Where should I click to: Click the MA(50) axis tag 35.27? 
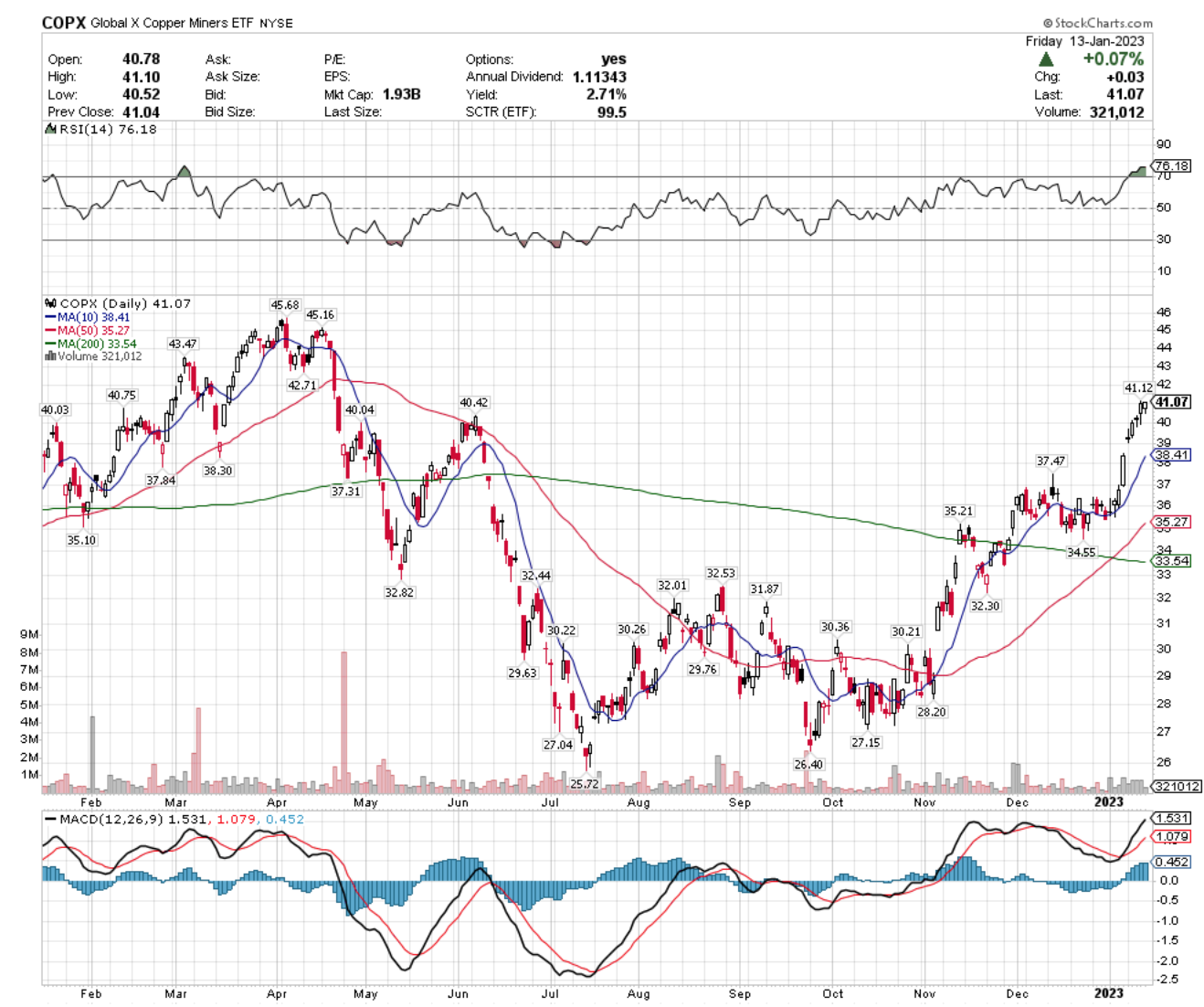(1172, 523)
